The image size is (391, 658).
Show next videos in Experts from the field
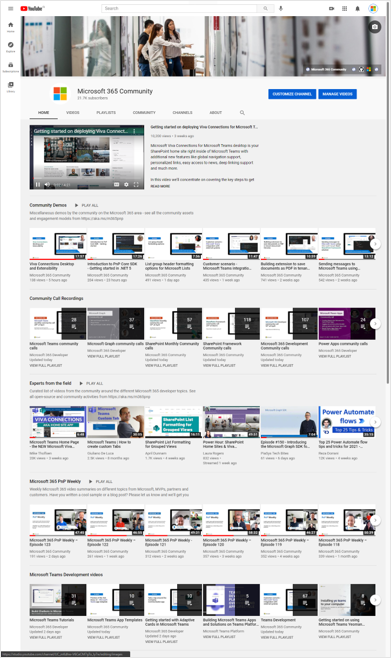[x=375, y=422]
